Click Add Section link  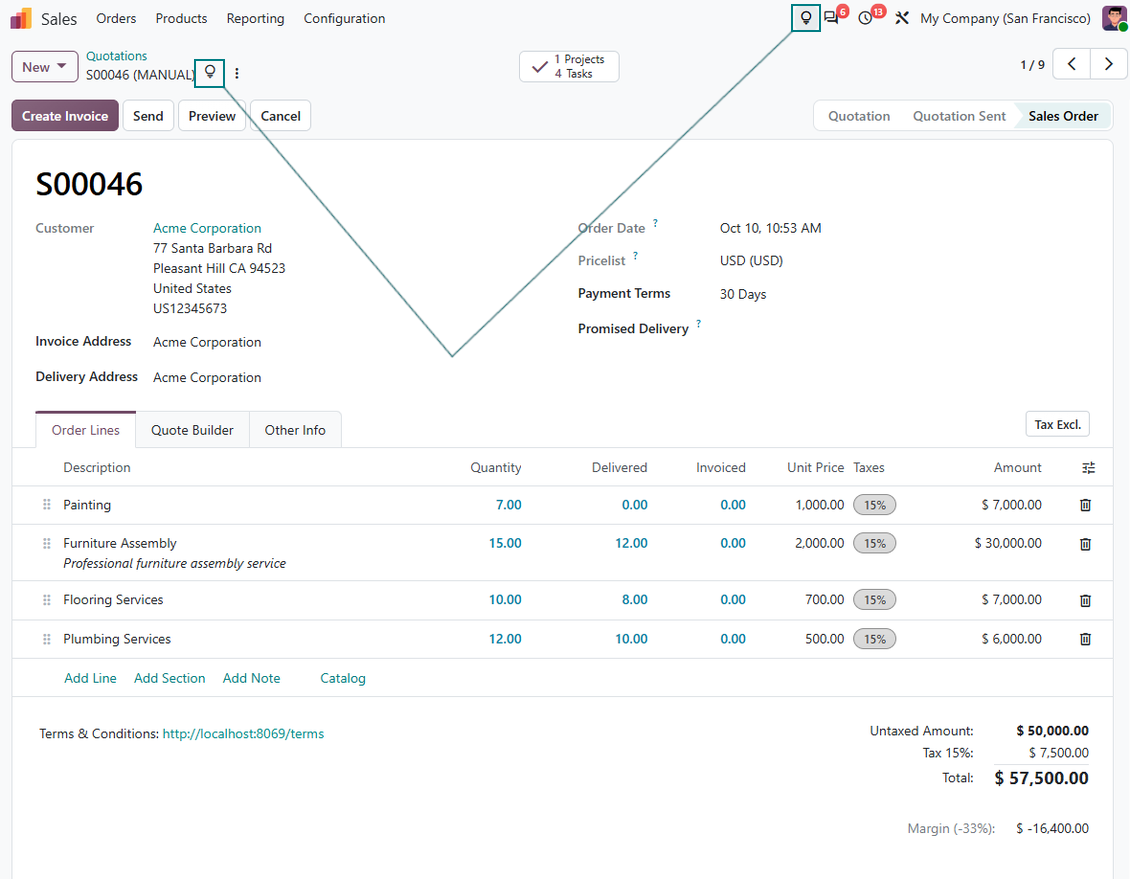[169, 679]
